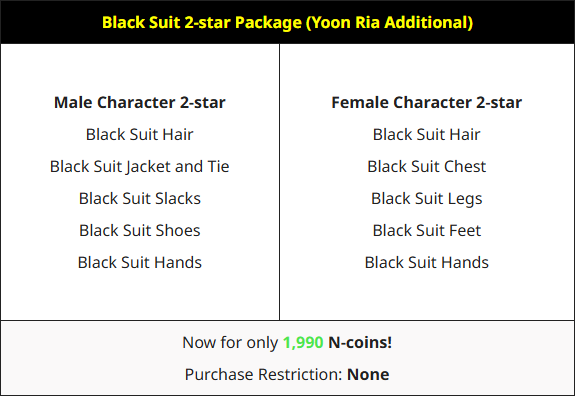Click Black Suit Slacks entry
Screen dimensions: 575x396
click(x=140, y=198)
